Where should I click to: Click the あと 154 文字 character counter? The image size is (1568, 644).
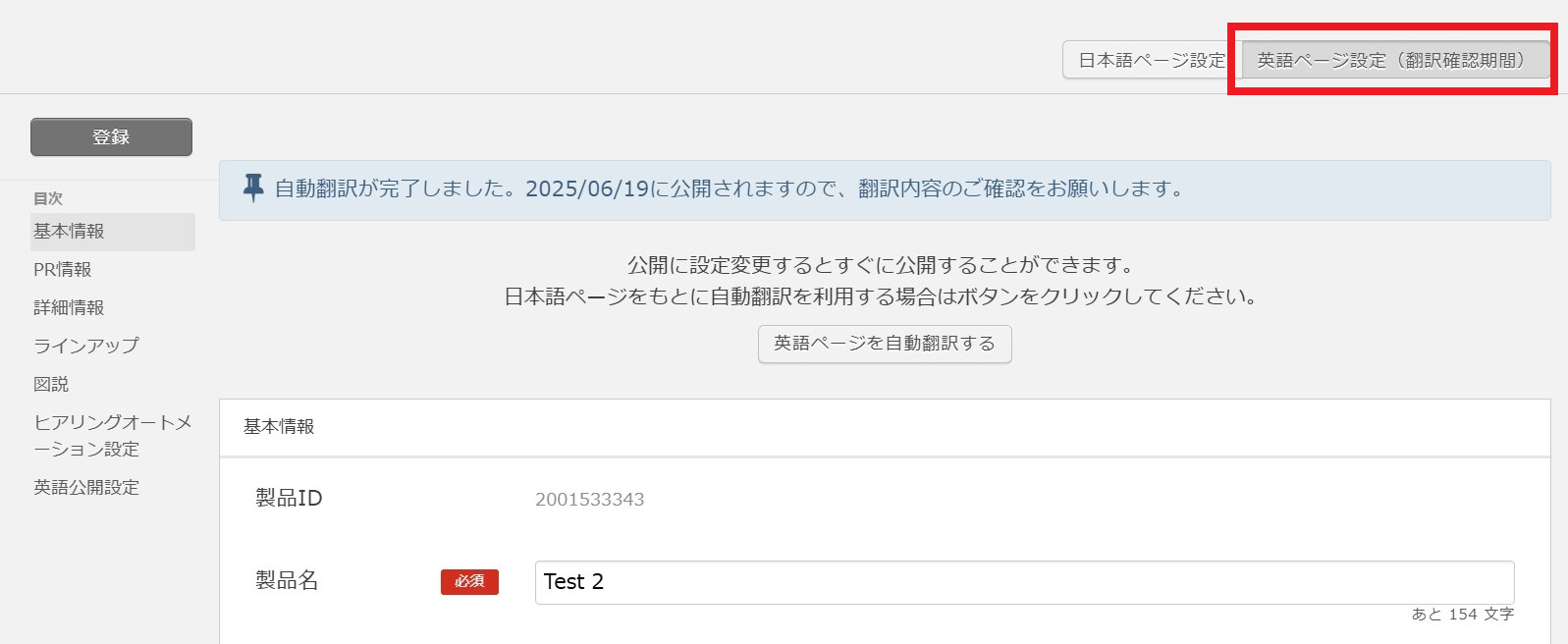pos(1462,615)
